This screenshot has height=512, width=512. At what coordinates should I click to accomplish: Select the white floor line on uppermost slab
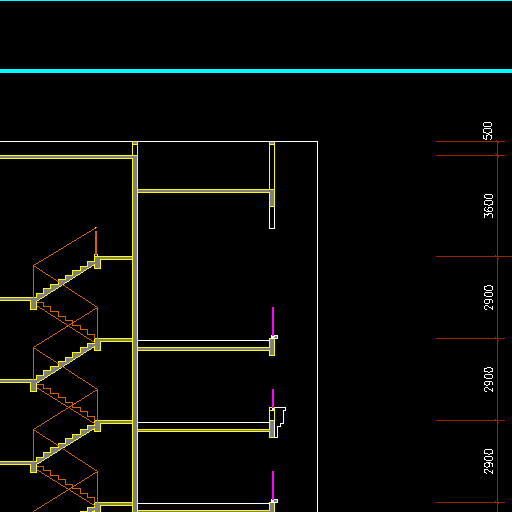pos(203,340)
